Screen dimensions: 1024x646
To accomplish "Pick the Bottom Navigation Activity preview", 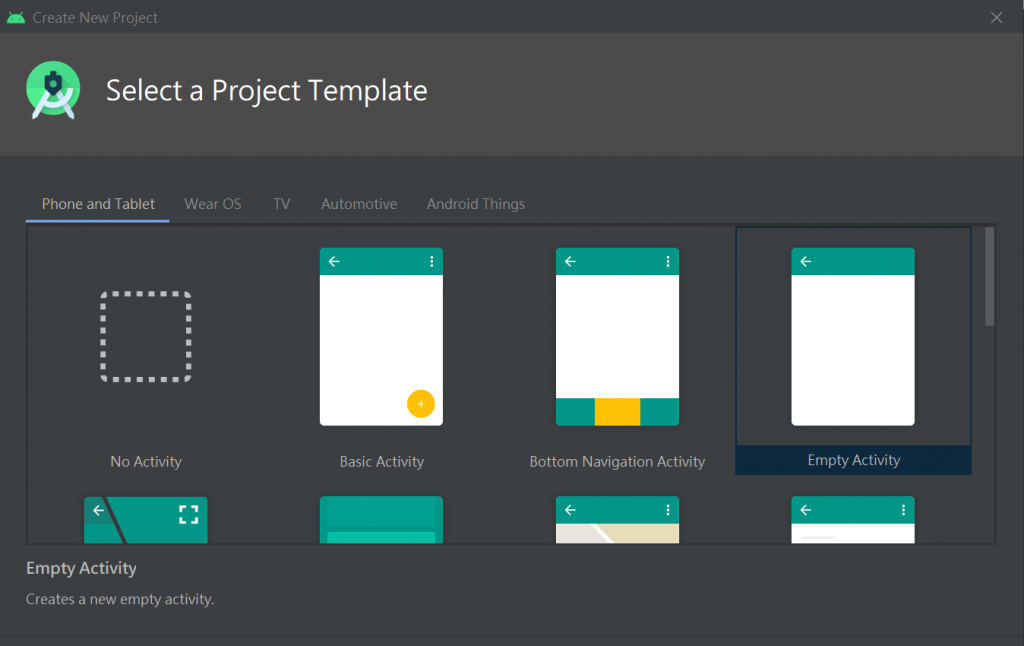I will pos(617,336).
